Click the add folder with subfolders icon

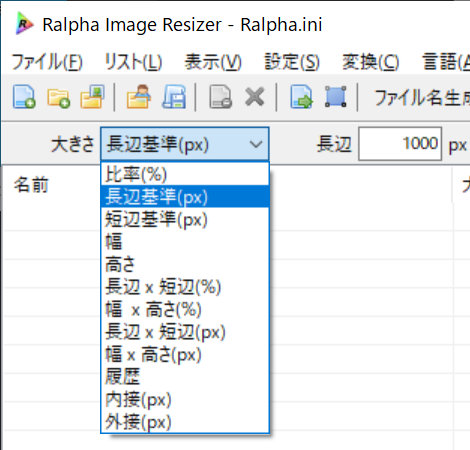point(92,97)
